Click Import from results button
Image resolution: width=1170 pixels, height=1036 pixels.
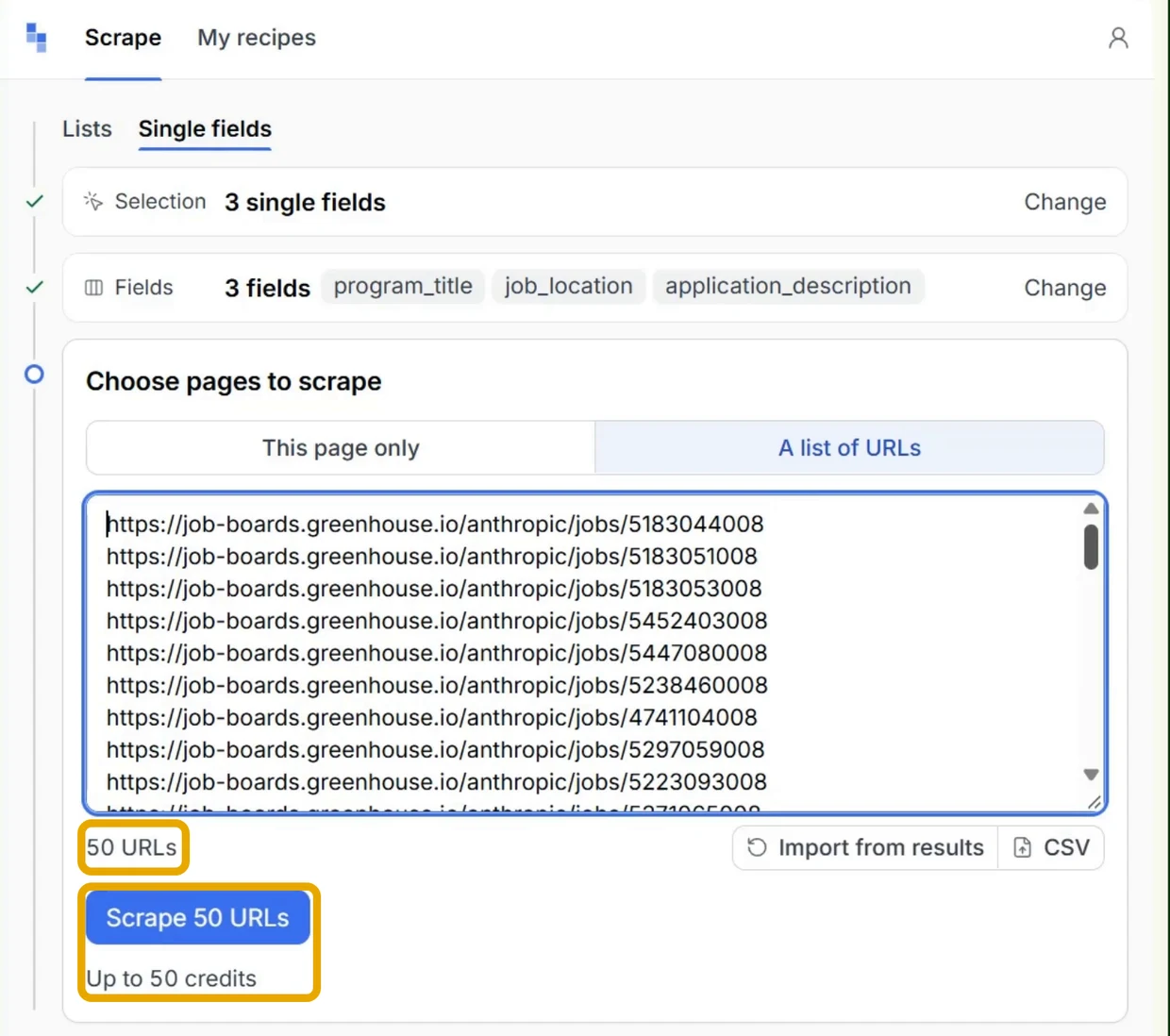pos(865,847)
